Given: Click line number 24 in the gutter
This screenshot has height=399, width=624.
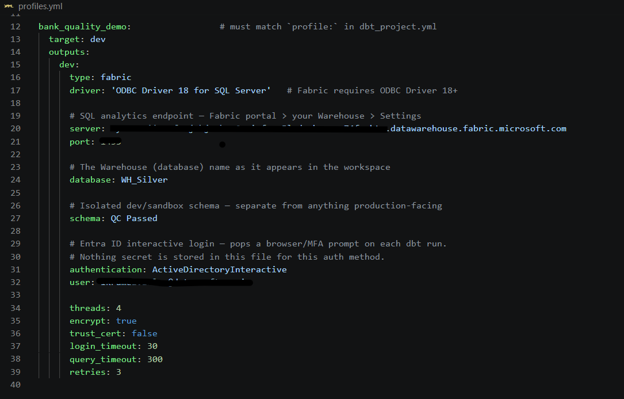Looking at the screenshot, I should 15,180.
